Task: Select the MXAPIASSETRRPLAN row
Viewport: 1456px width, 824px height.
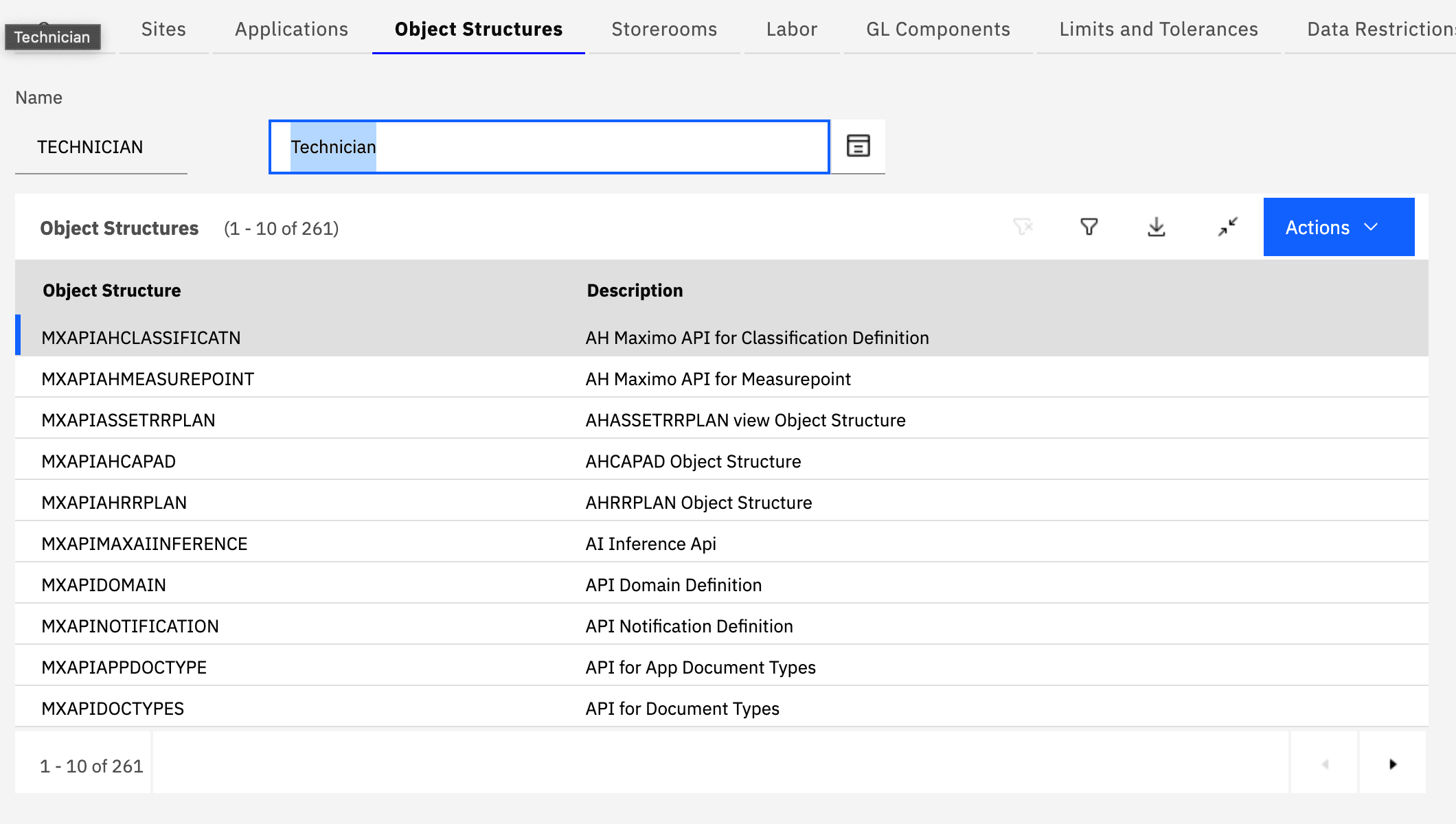Action: (722, 420)
